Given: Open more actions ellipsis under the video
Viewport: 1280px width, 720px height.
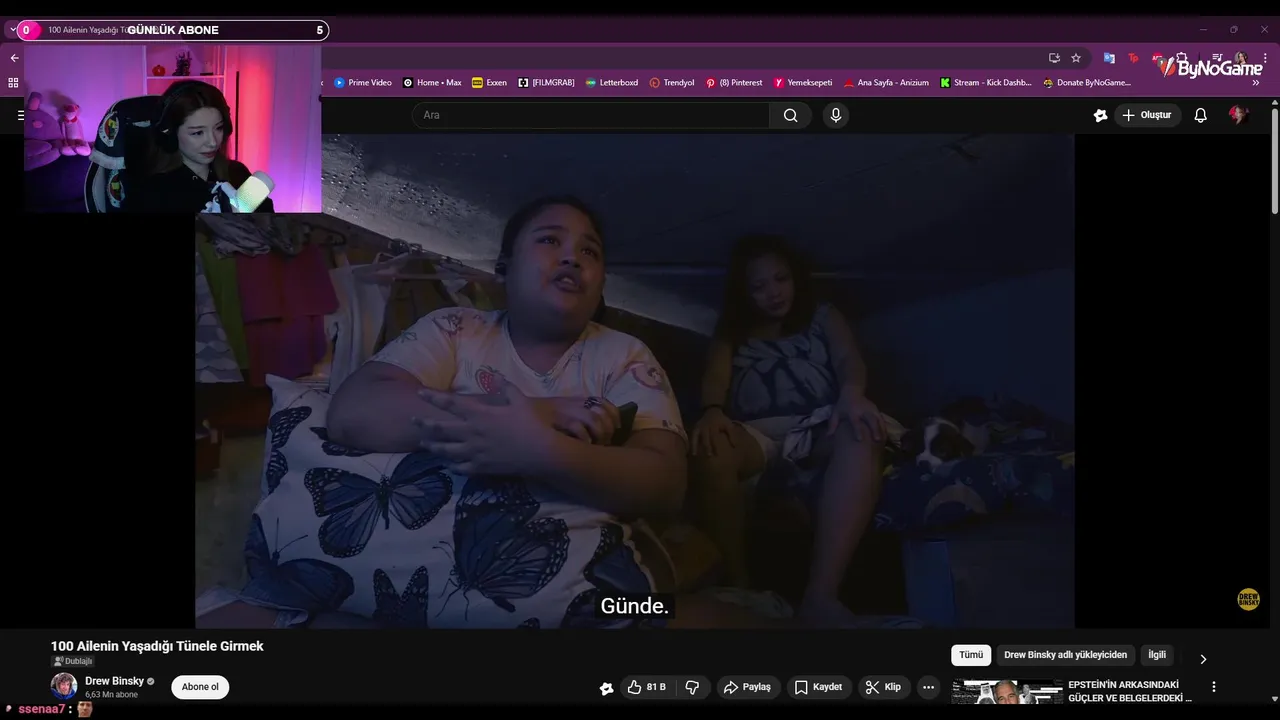Looking at the screenshot, I should [928, 687].
